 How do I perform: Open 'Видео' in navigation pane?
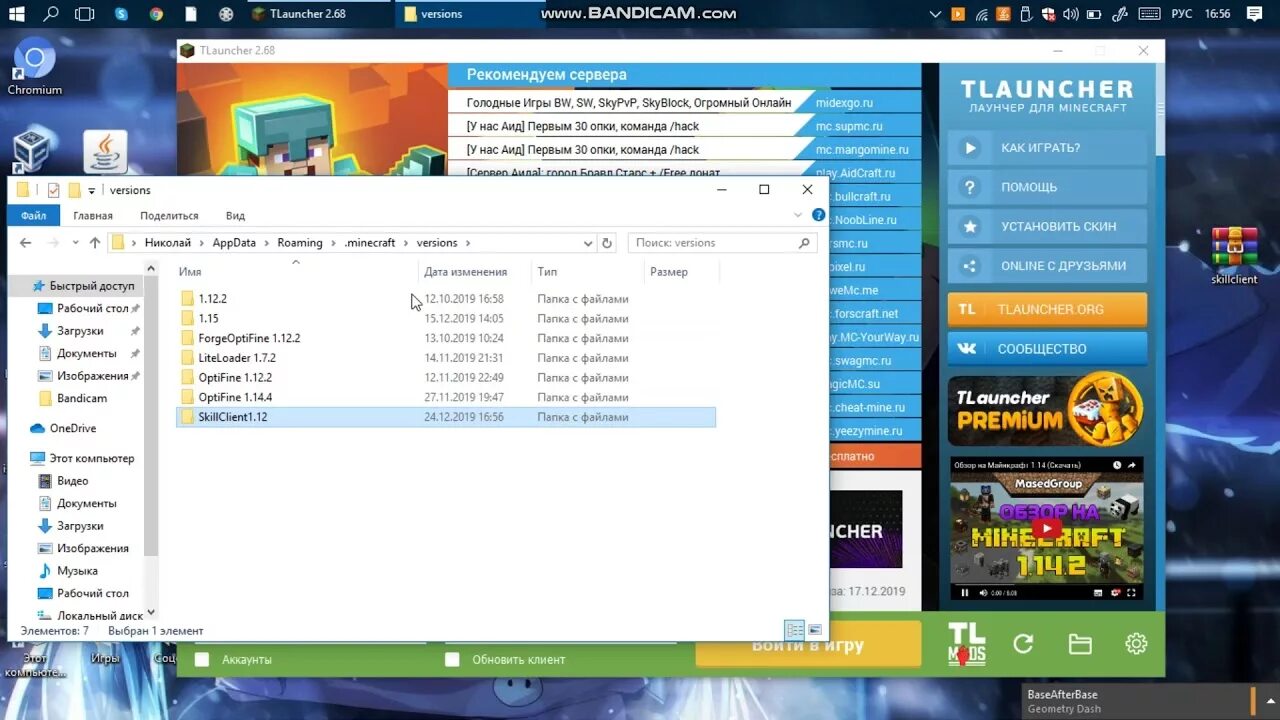72,481
